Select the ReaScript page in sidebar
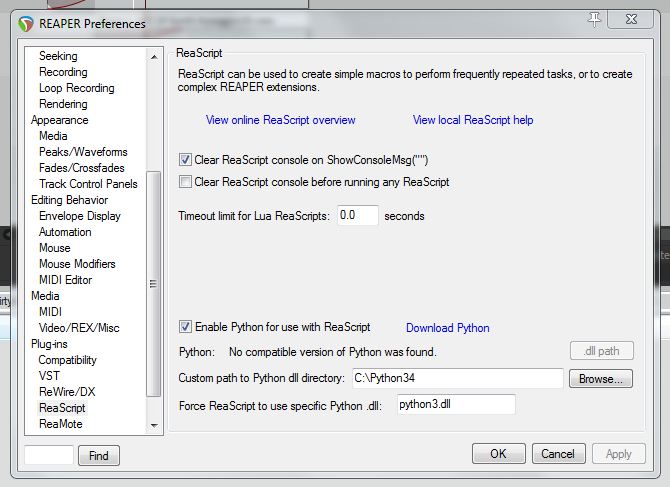670x487 pixels. tap(62, 408)
